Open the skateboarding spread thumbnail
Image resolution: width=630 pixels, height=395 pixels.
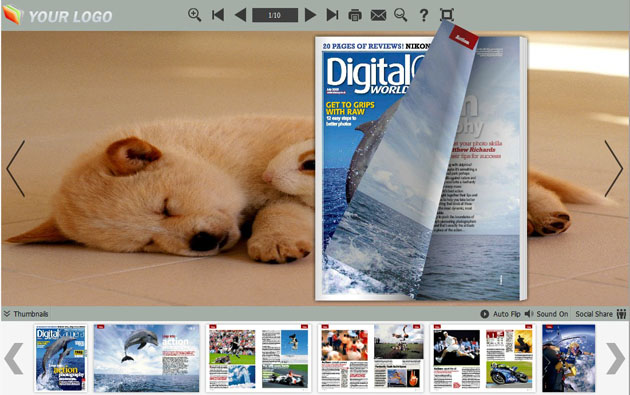[x=370, y=358]
